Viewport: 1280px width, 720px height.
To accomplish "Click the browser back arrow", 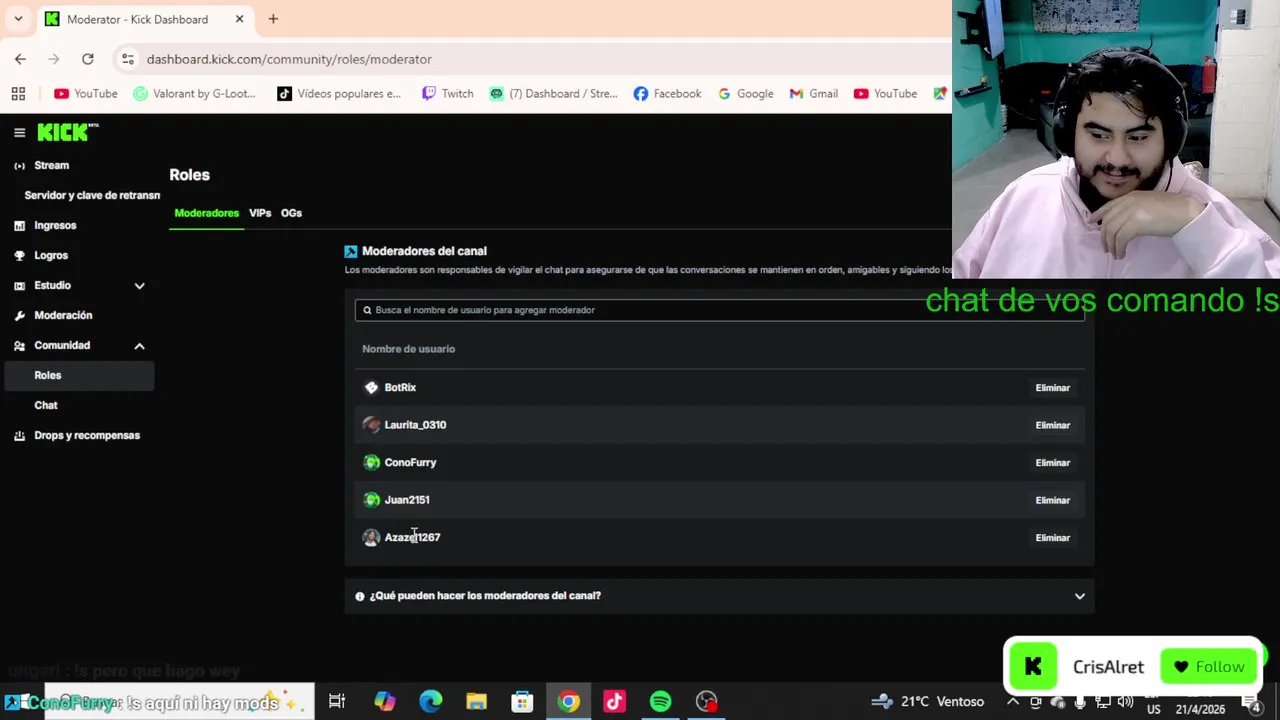I will tap(20, 59).
